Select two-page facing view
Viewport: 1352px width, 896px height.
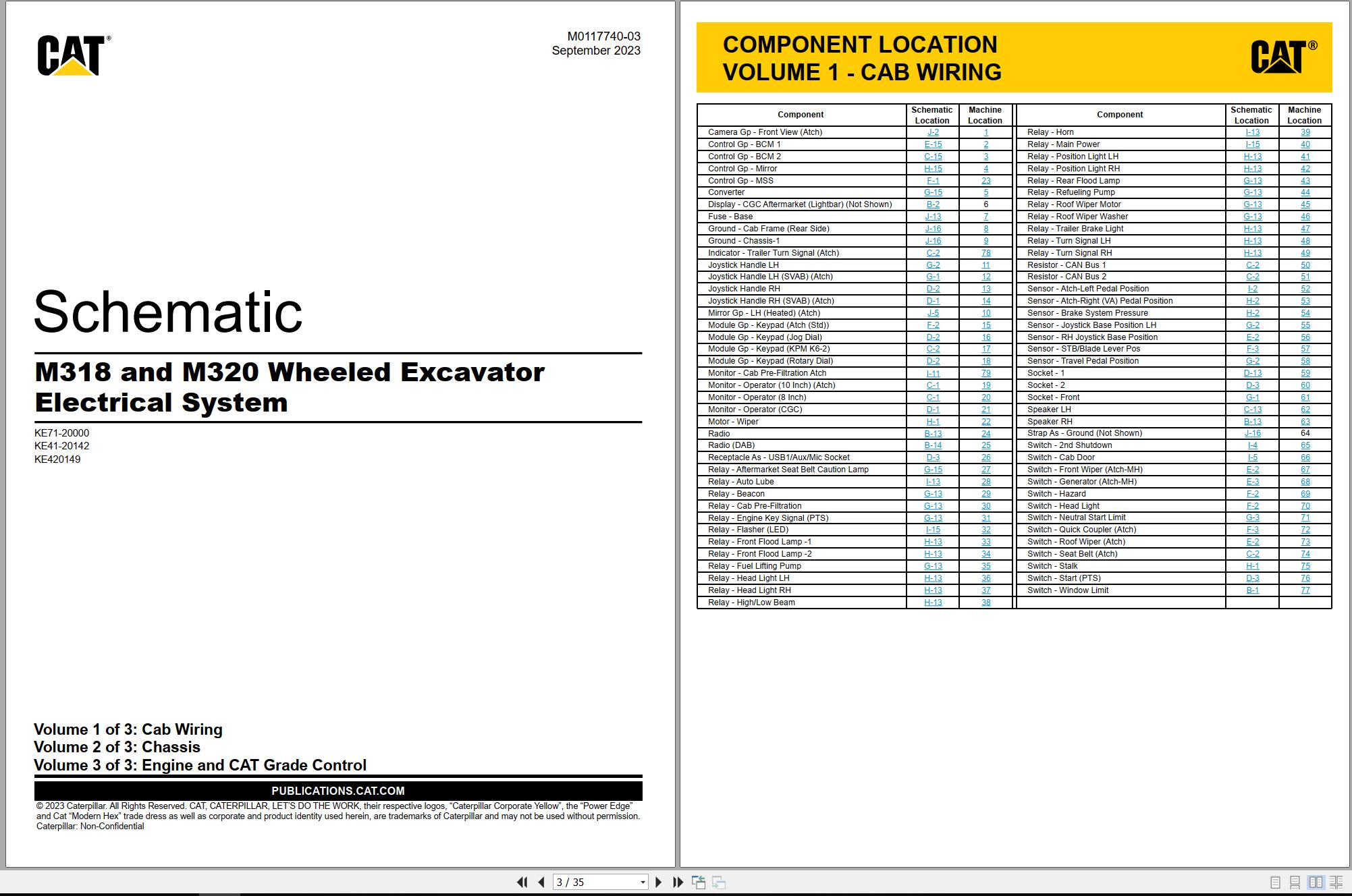tap(1316, 882)
